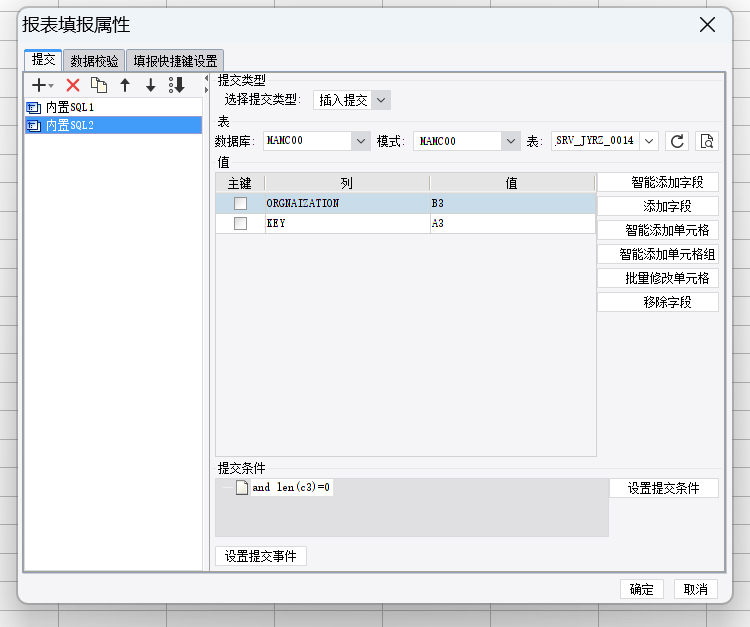The height and width of the screenshot is (627, 750).
Task: Open the 模式 dropdown
Action: (511, 141)
